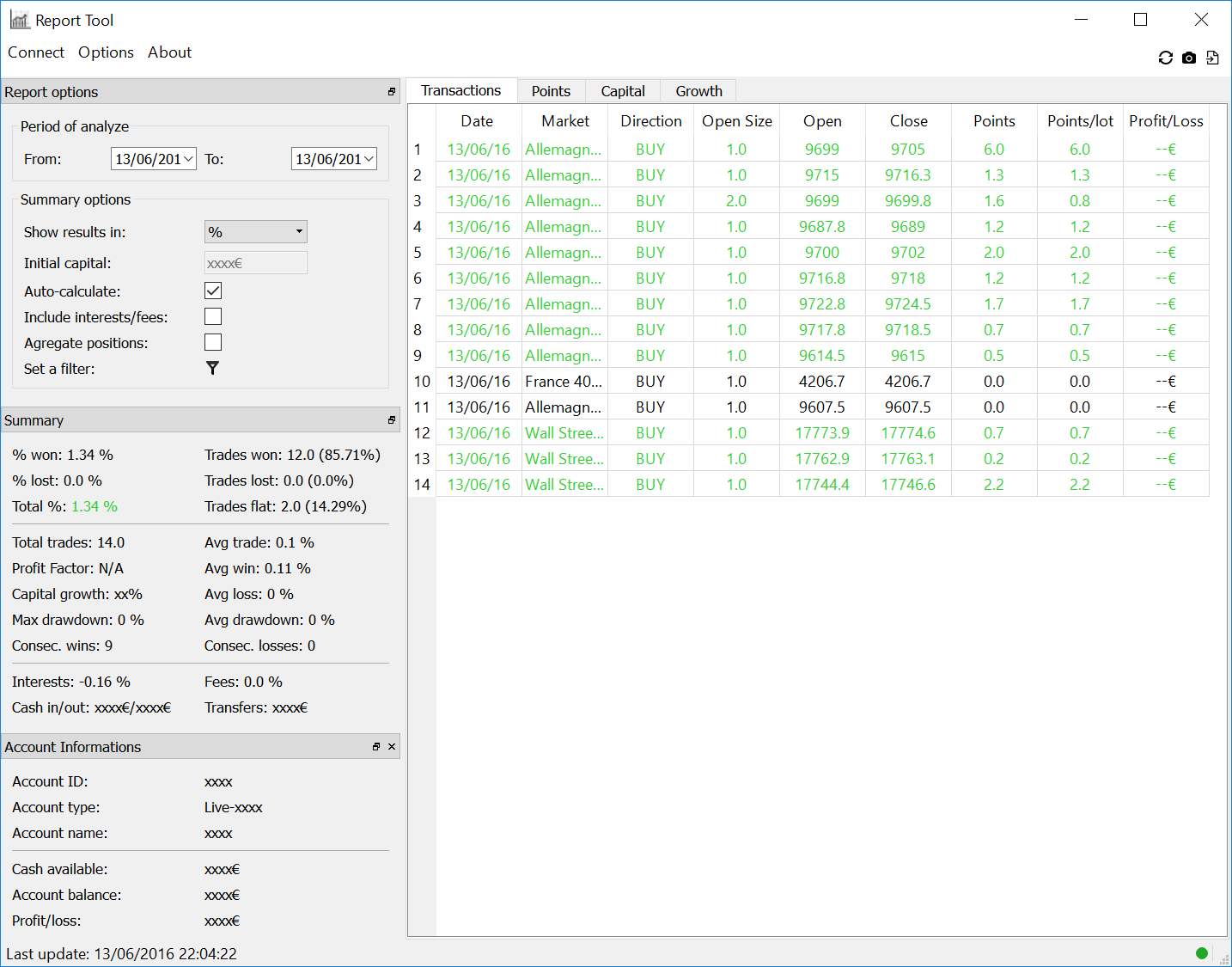Screen dimensions: 1232x967
Task: Close the Account Informations panel
Action: coord(392,747)
